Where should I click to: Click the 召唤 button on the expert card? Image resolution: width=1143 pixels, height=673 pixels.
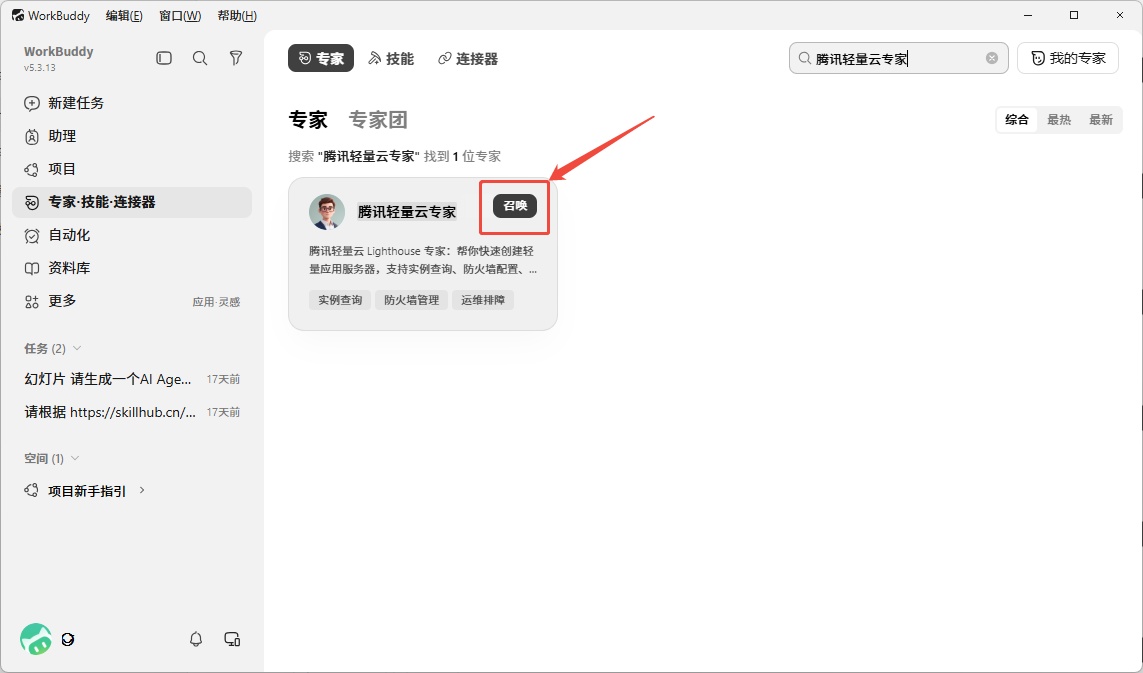515,206
